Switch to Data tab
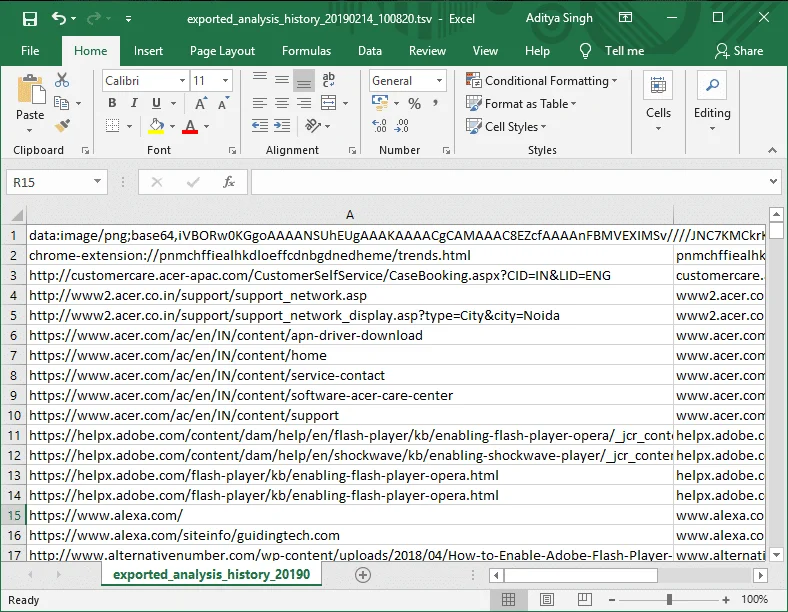The image size is (788, 612). tap(370, 51)
